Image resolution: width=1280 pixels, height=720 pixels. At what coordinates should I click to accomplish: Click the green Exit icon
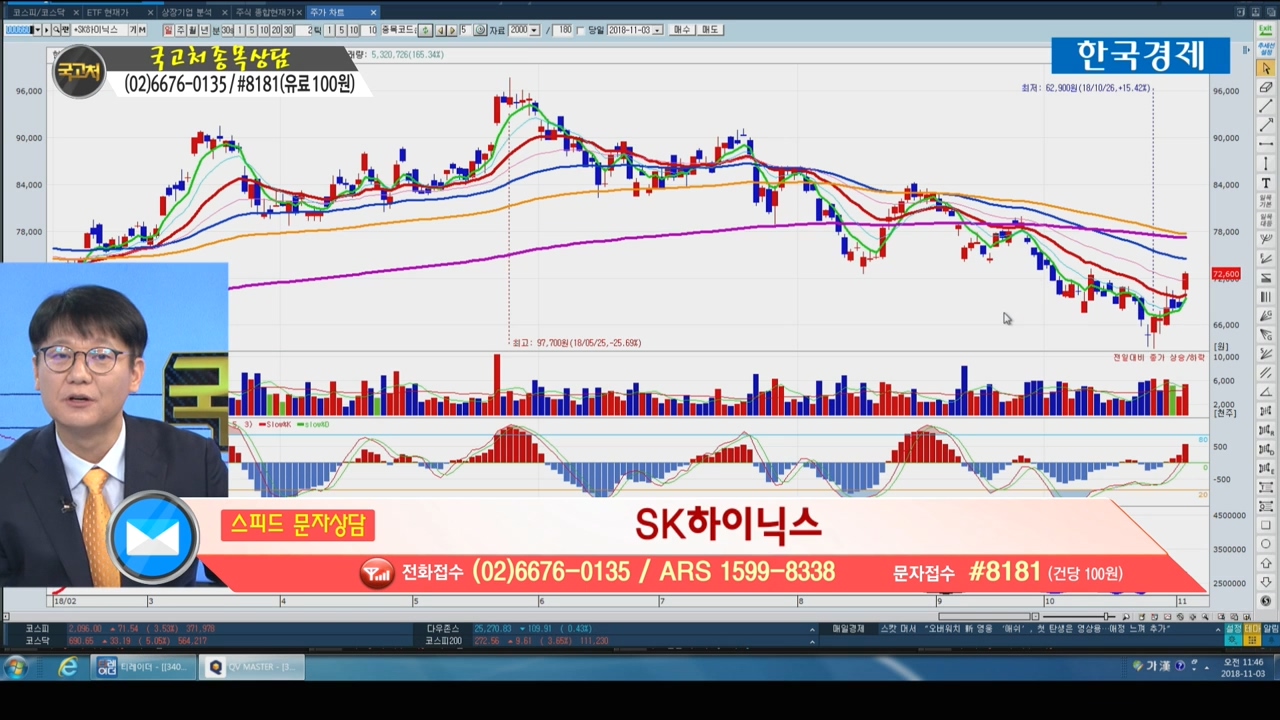coord(1266,29)
